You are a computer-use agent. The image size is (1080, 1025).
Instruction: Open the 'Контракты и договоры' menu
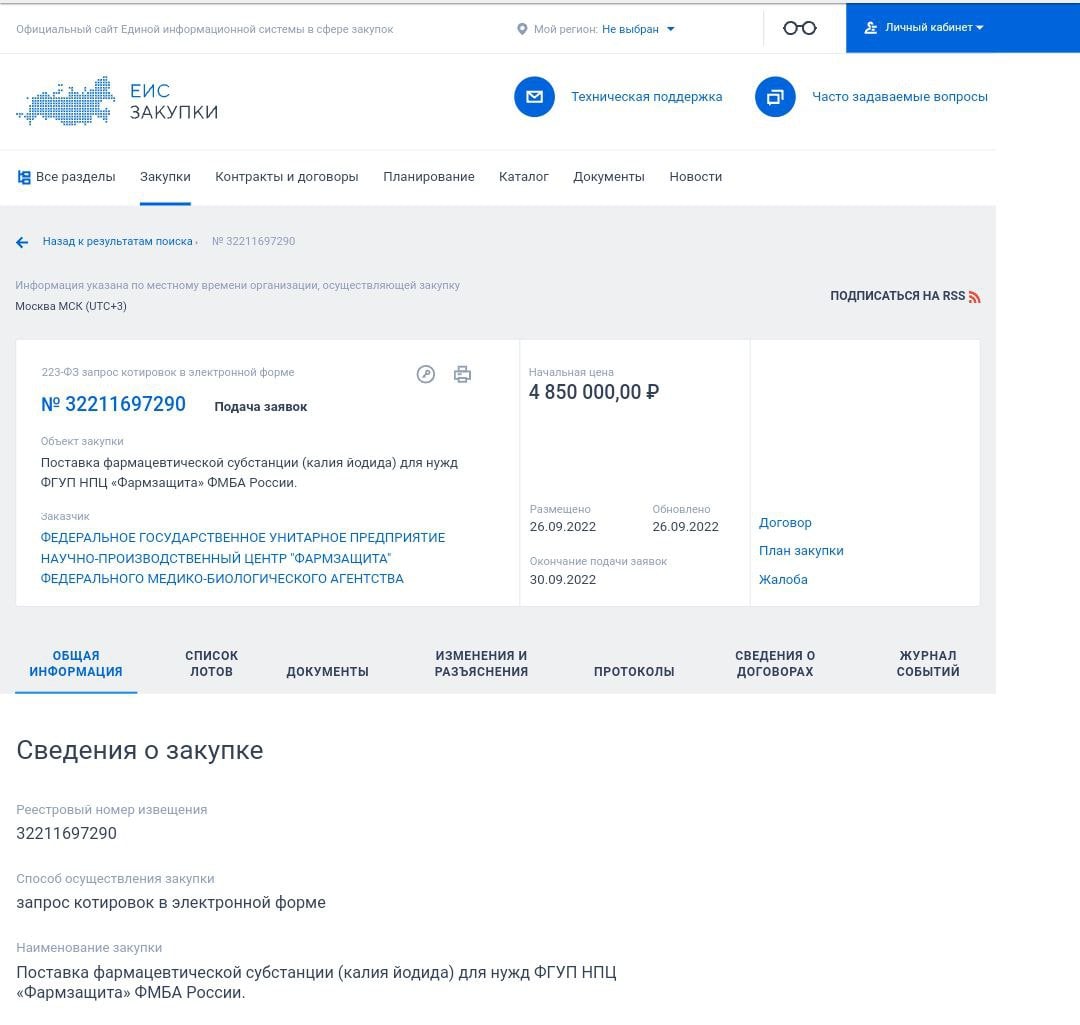(x=286, y=177)
